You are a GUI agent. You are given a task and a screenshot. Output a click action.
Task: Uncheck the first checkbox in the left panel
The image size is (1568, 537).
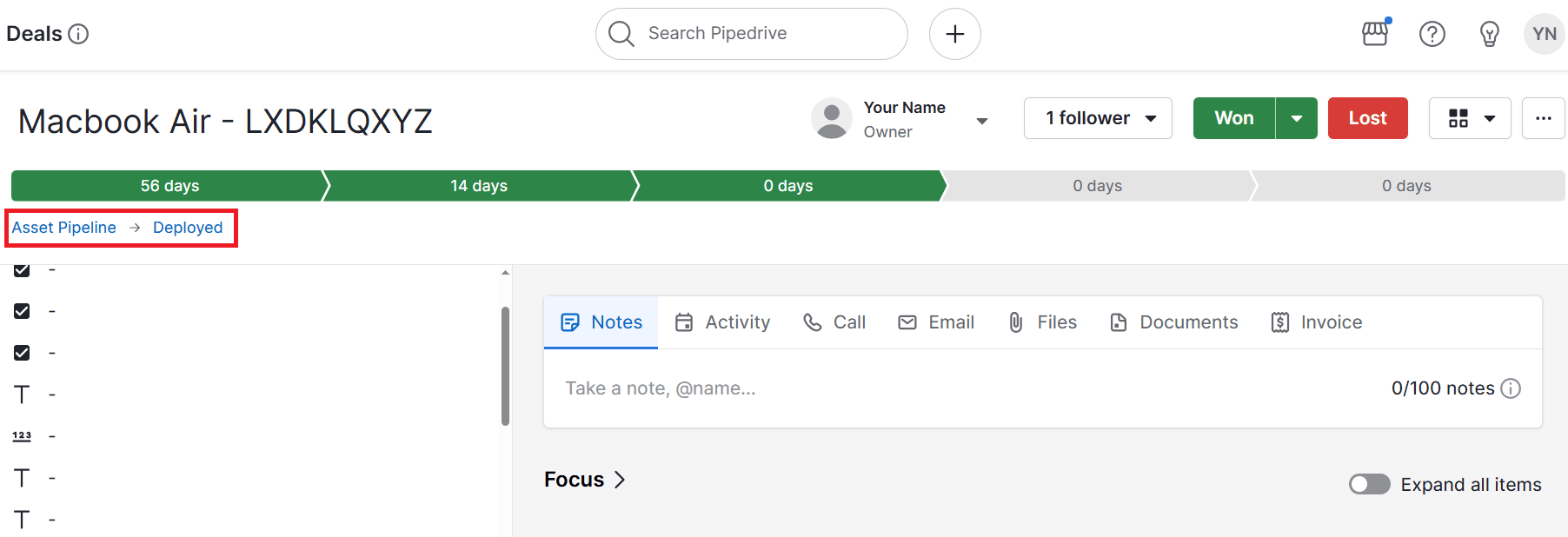pyautogui.click(x=22, y=269)
